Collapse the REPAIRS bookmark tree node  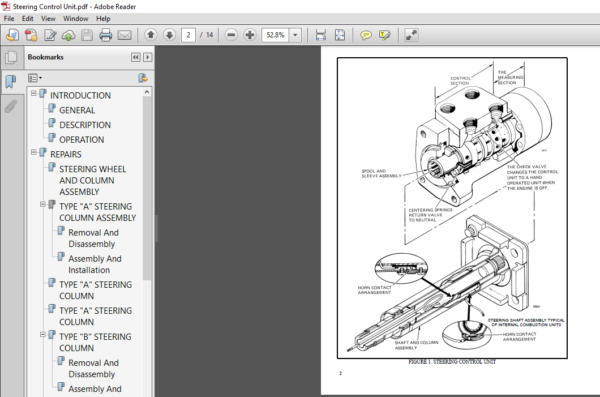coord(34,152)
